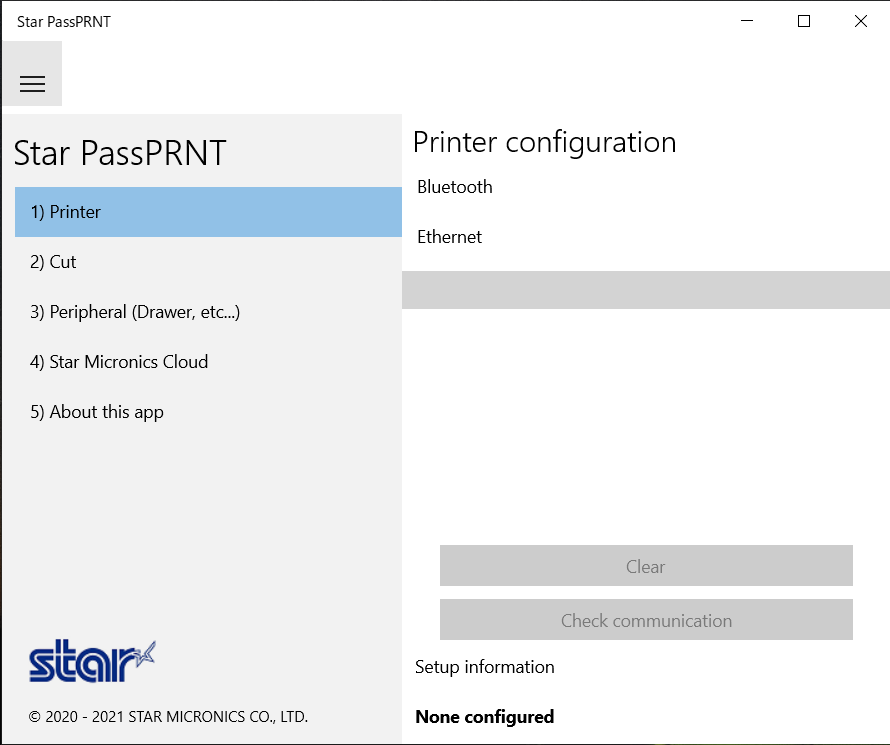
Task: Click the Star PassPRNT sidebar title
Action: (120, 152)
